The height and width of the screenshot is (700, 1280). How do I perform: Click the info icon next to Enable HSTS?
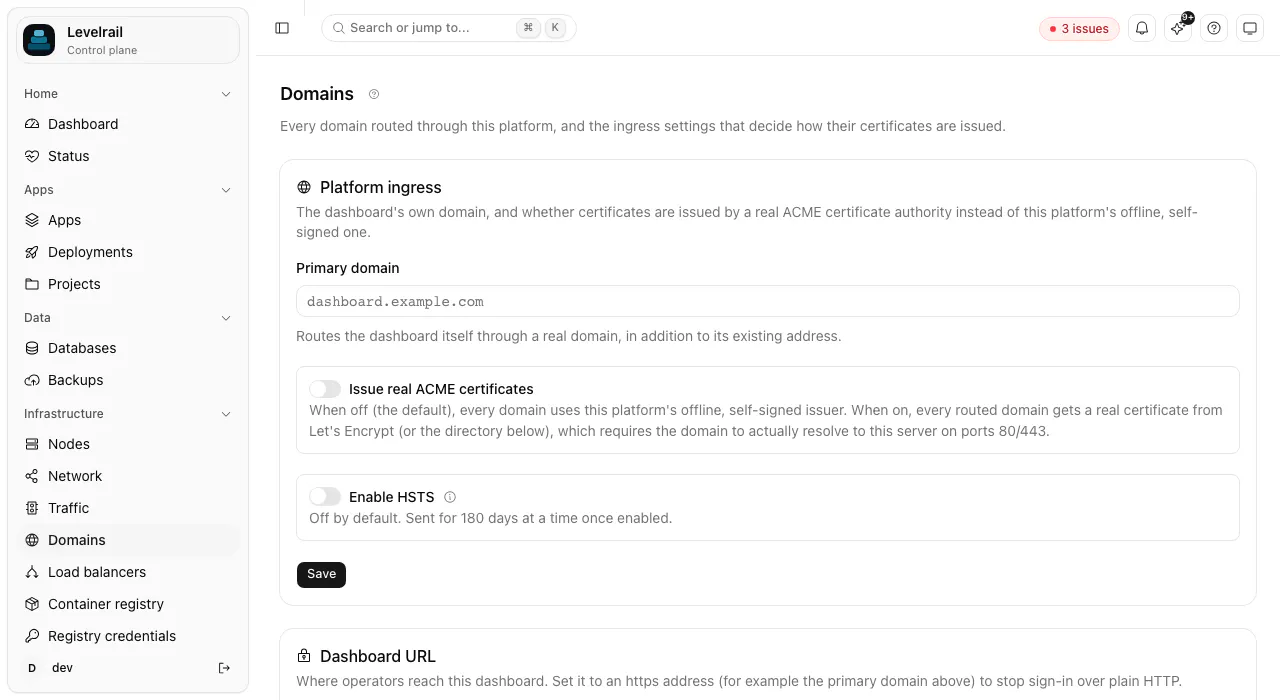point(450,497)
